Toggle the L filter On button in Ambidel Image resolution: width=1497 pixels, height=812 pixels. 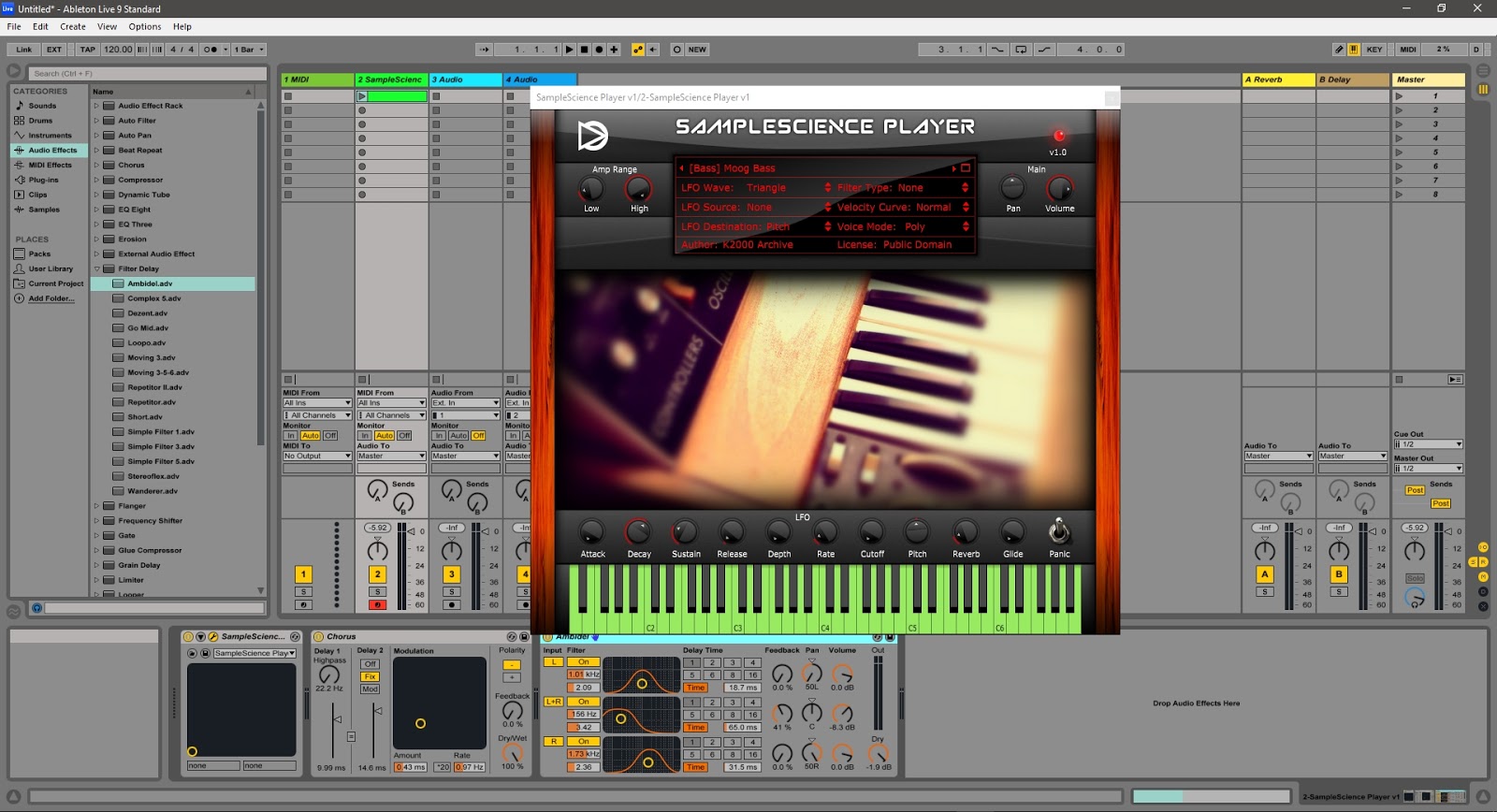tap(583, 661)
